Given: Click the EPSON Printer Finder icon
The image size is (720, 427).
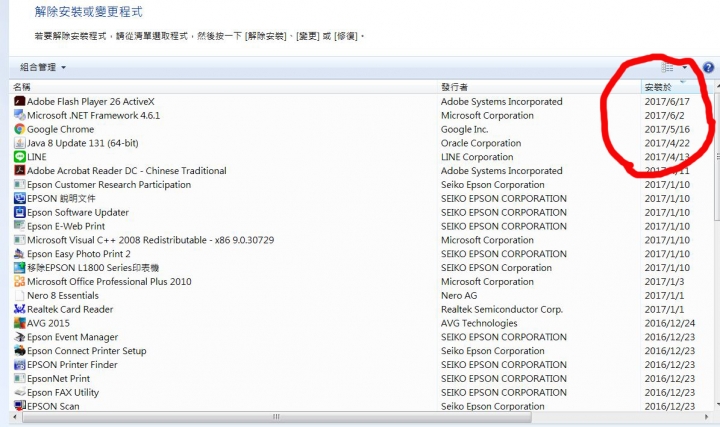Looking at the screenshot, I should pos(19,365).
